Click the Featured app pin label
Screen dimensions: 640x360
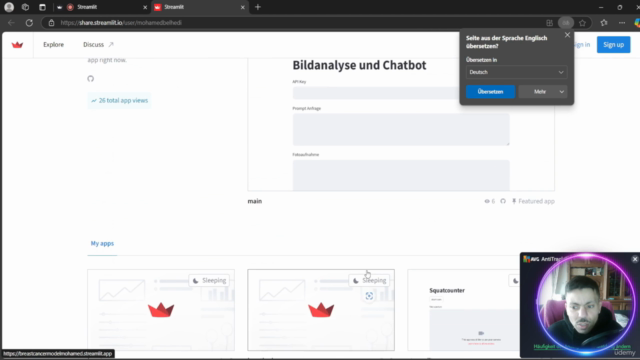tap(533, 201)
